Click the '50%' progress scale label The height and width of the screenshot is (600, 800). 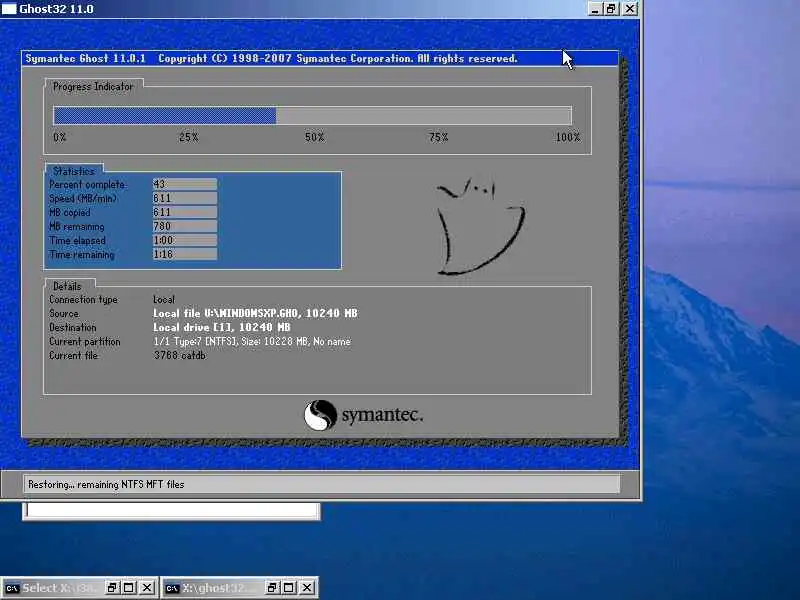(x=314, y=137)
